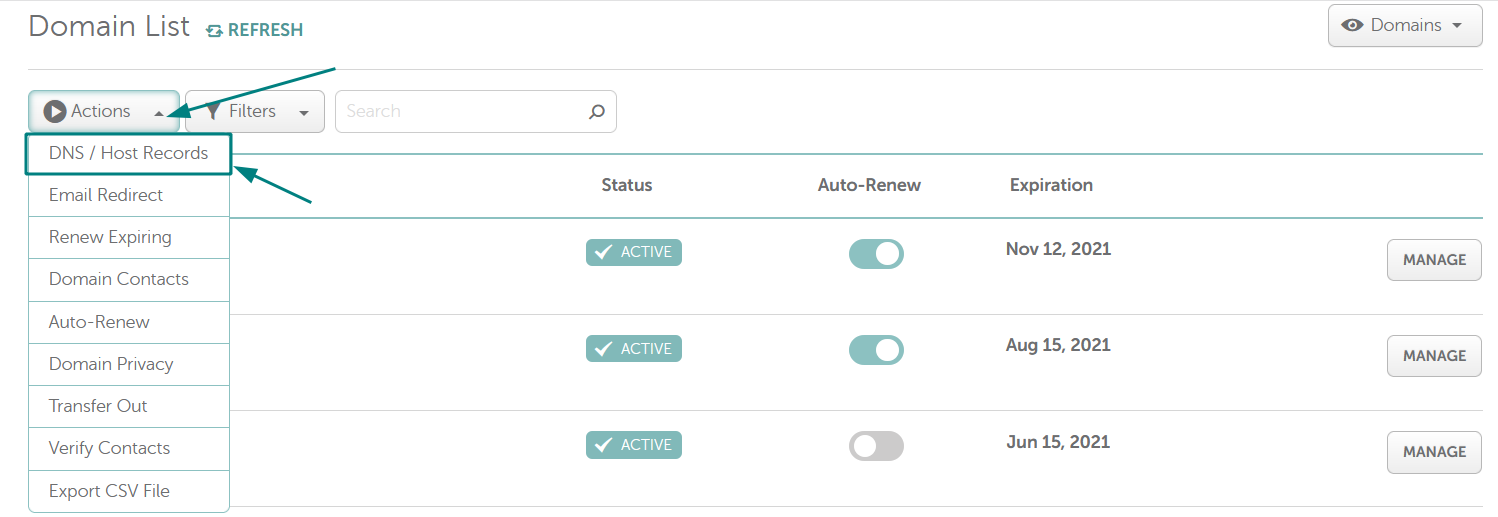Enable auto-renew for Jun 15, 2021 domain
The width and height of the screenshot is (1498, 517).
point(876,446)
